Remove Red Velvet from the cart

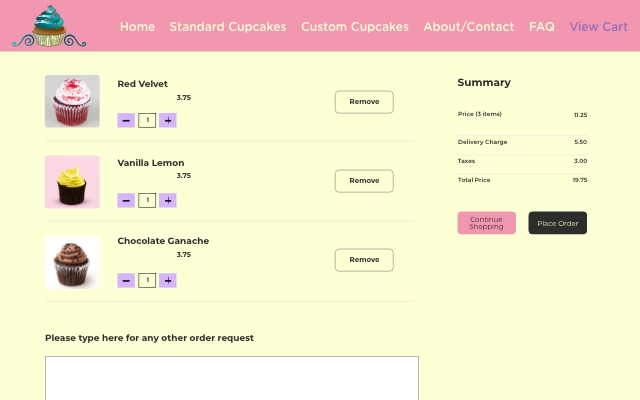click(x=364, y=102)
